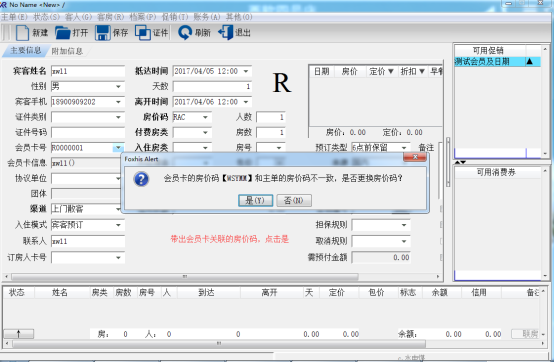Viewport: 554px width, 362px height.
Task: Click the 天数 input field
Action: [212, 87]
